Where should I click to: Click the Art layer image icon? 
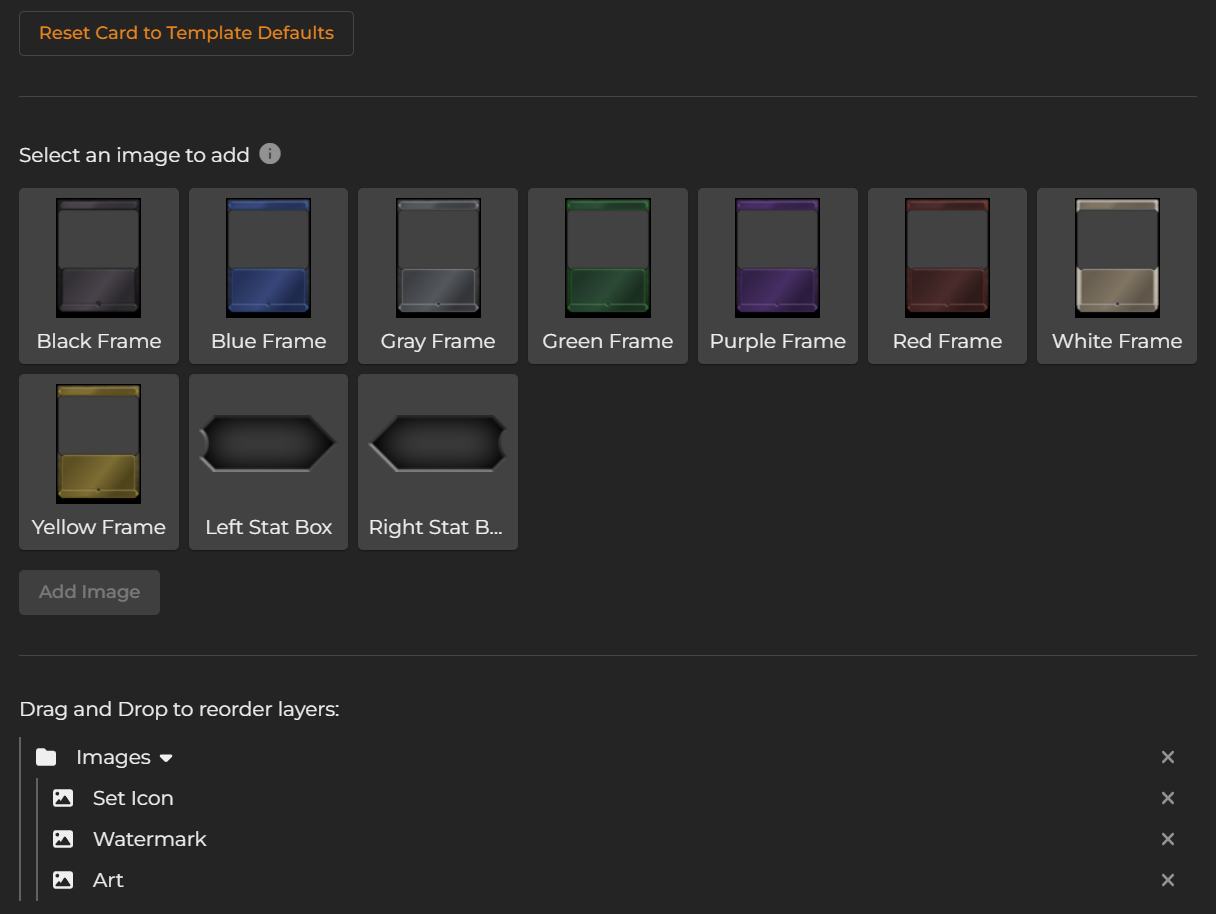pyautogui.click(x=63, y=880)
